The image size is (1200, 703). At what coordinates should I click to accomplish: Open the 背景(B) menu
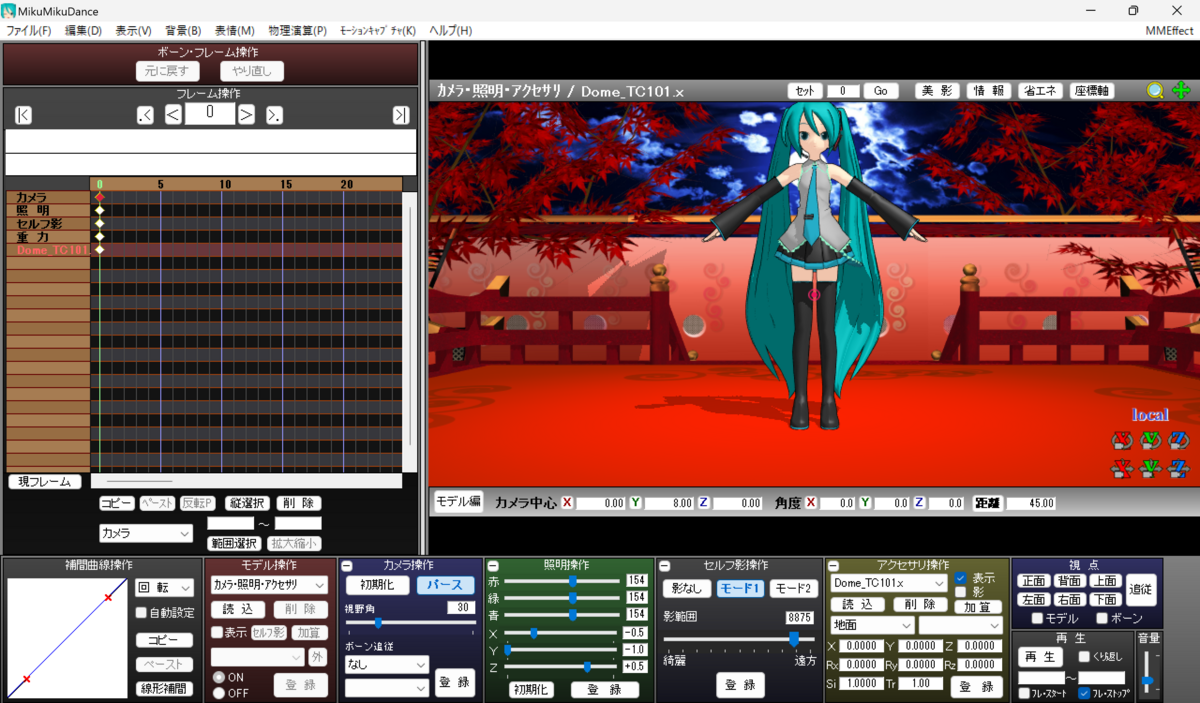tap(184, 31)
